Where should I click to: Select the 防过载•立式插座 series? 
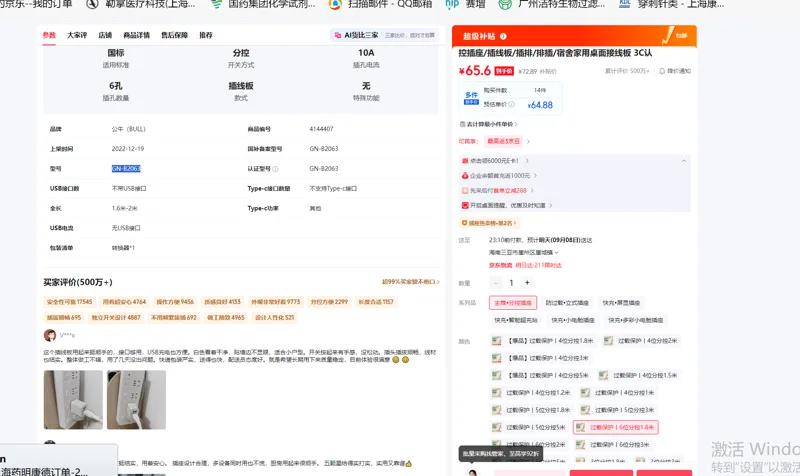[567, 303]
